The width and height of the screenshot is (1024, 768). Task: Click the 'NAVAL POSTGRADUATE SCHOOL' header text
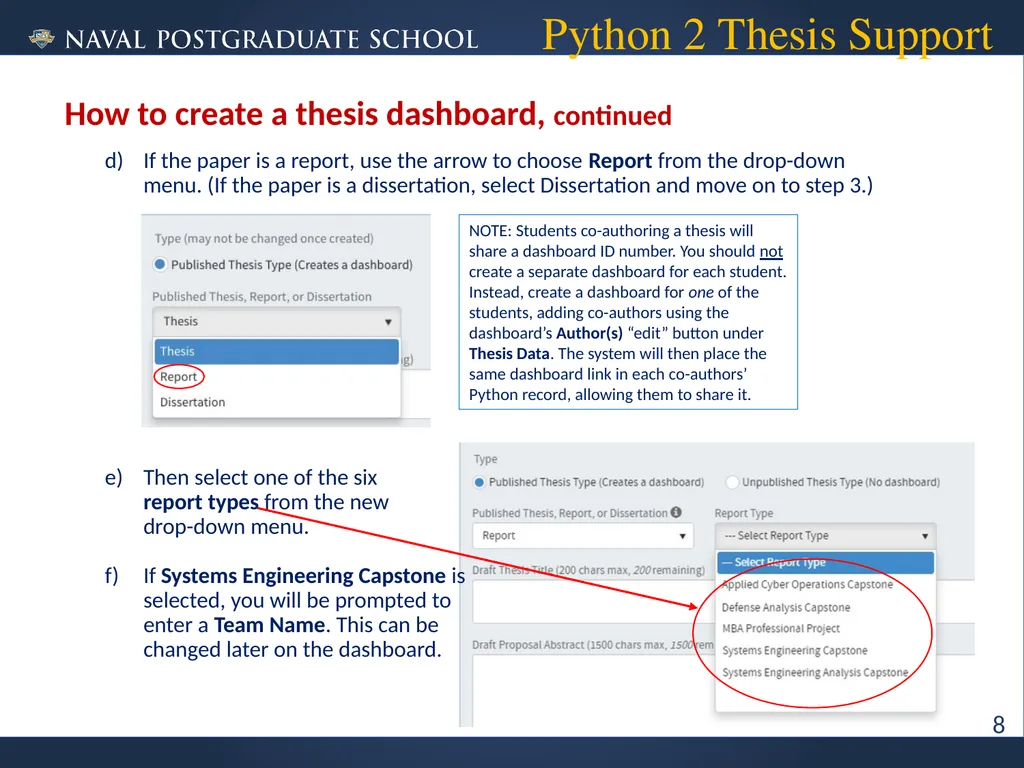coord(272,39)
